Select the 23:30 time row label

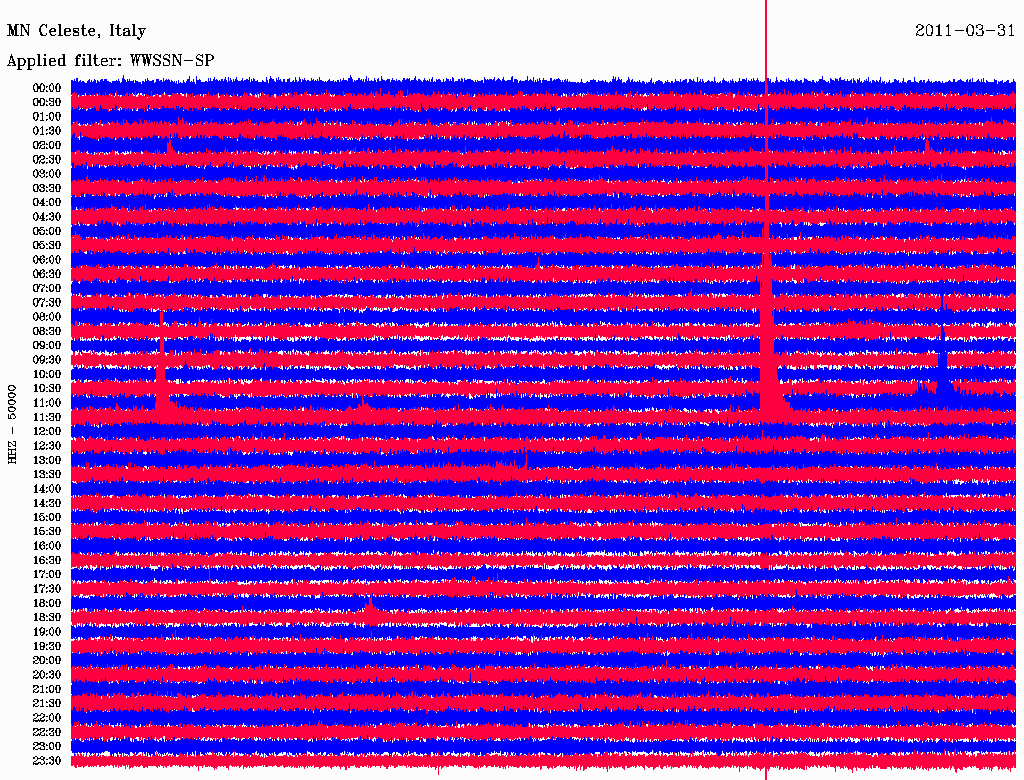[x=47, y=760]
